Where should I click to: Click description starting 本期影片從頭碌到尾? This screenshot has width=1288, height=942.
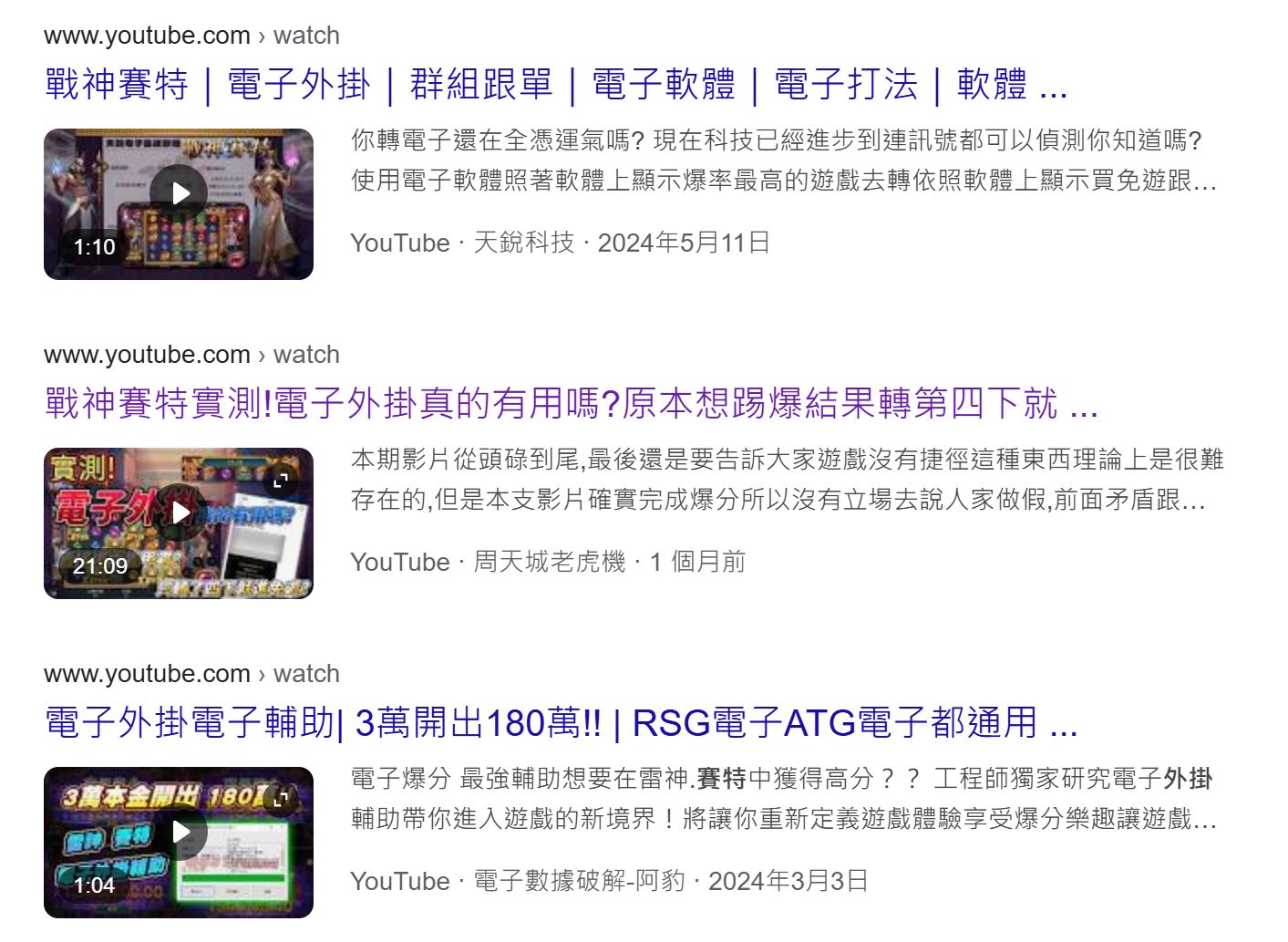coord(787,480)
